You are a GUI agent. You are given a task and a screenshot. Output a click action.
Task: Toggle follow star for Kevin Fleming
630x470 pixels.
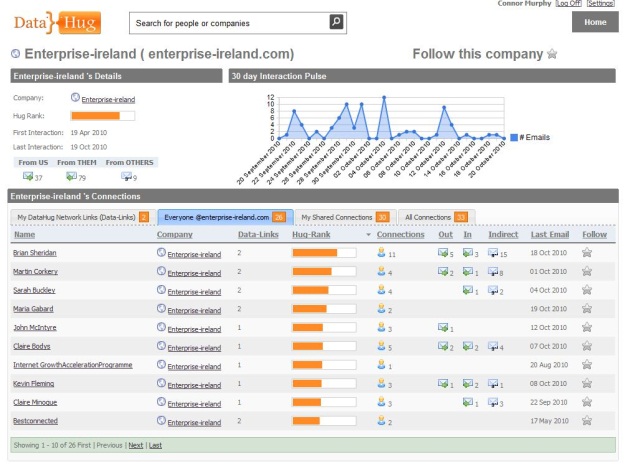point(587,384)
